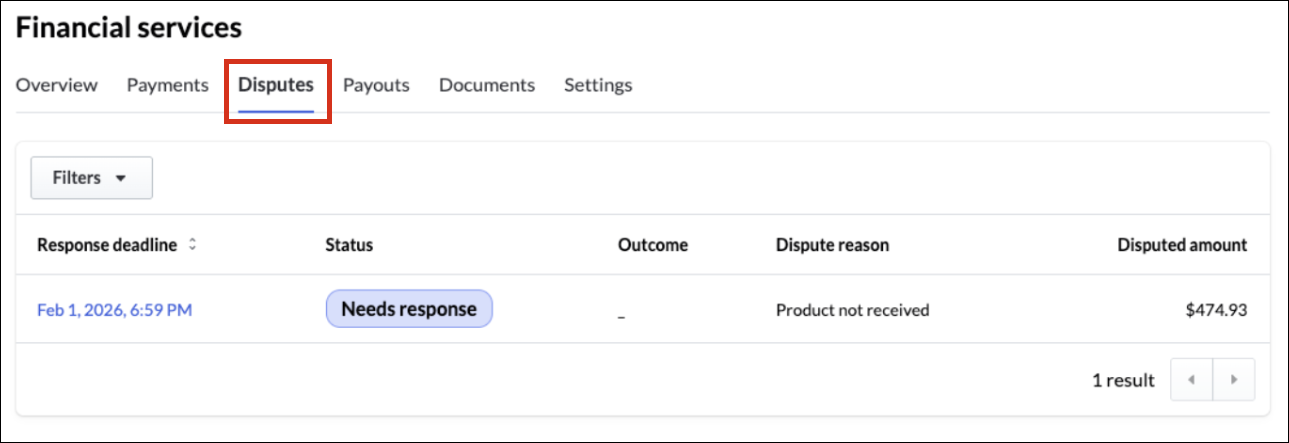Viewport: 1289px width, 443px height.
Task: Go to previous results page arrow
Action: click(1191, 380)
